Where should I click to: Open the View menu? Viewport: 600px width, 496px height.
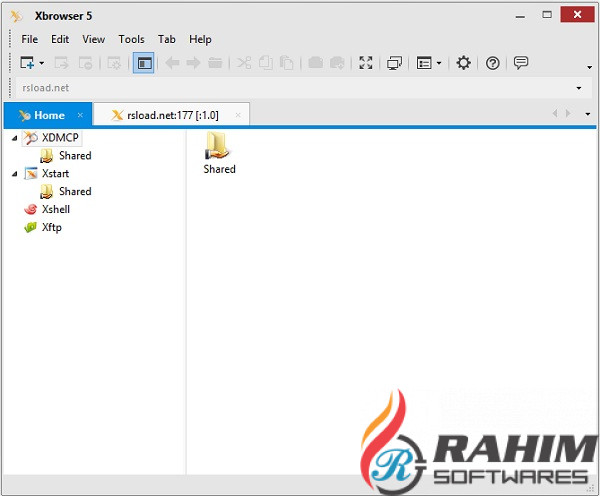coord(93,39)
